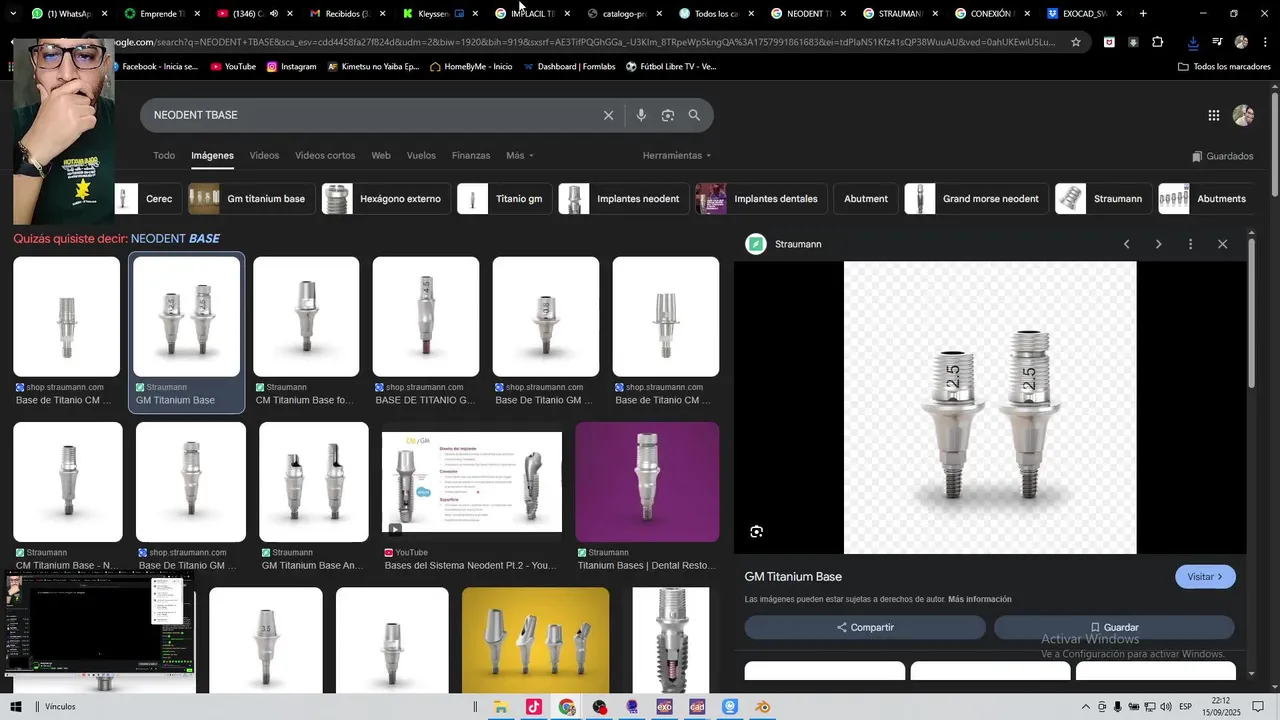Select the Grand morse neodent filter chip
This screenshot has height=720, width=1280.
976,199
